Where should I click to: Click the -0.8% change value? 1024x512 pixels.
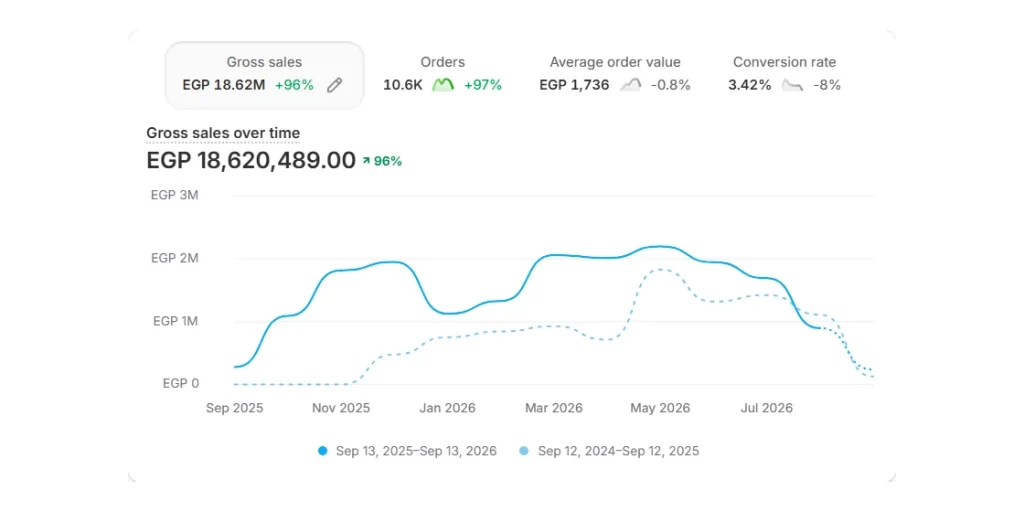click(x=670, y=85)
